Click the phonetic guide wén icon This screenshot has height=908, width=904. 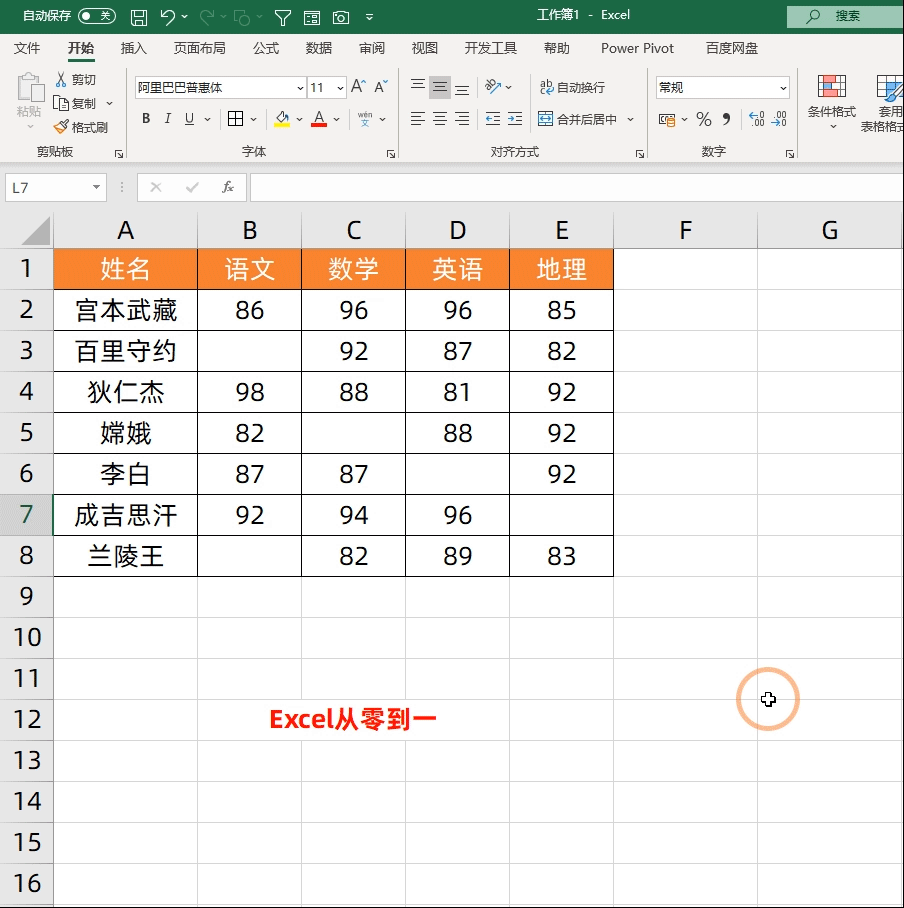pos(365,119)
